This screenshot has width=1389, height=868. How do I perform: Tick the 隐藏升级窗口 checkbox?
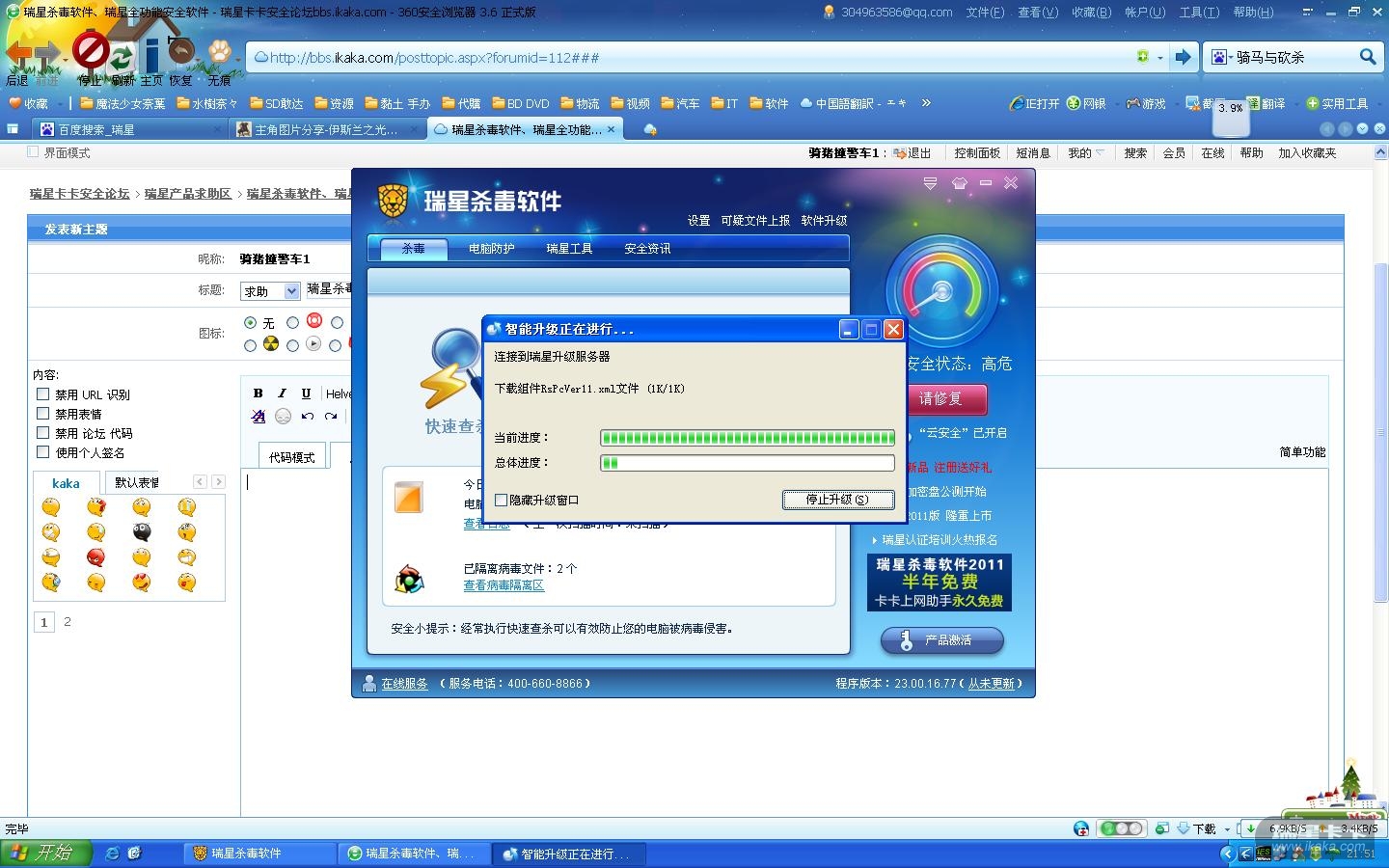pos(501,500)
